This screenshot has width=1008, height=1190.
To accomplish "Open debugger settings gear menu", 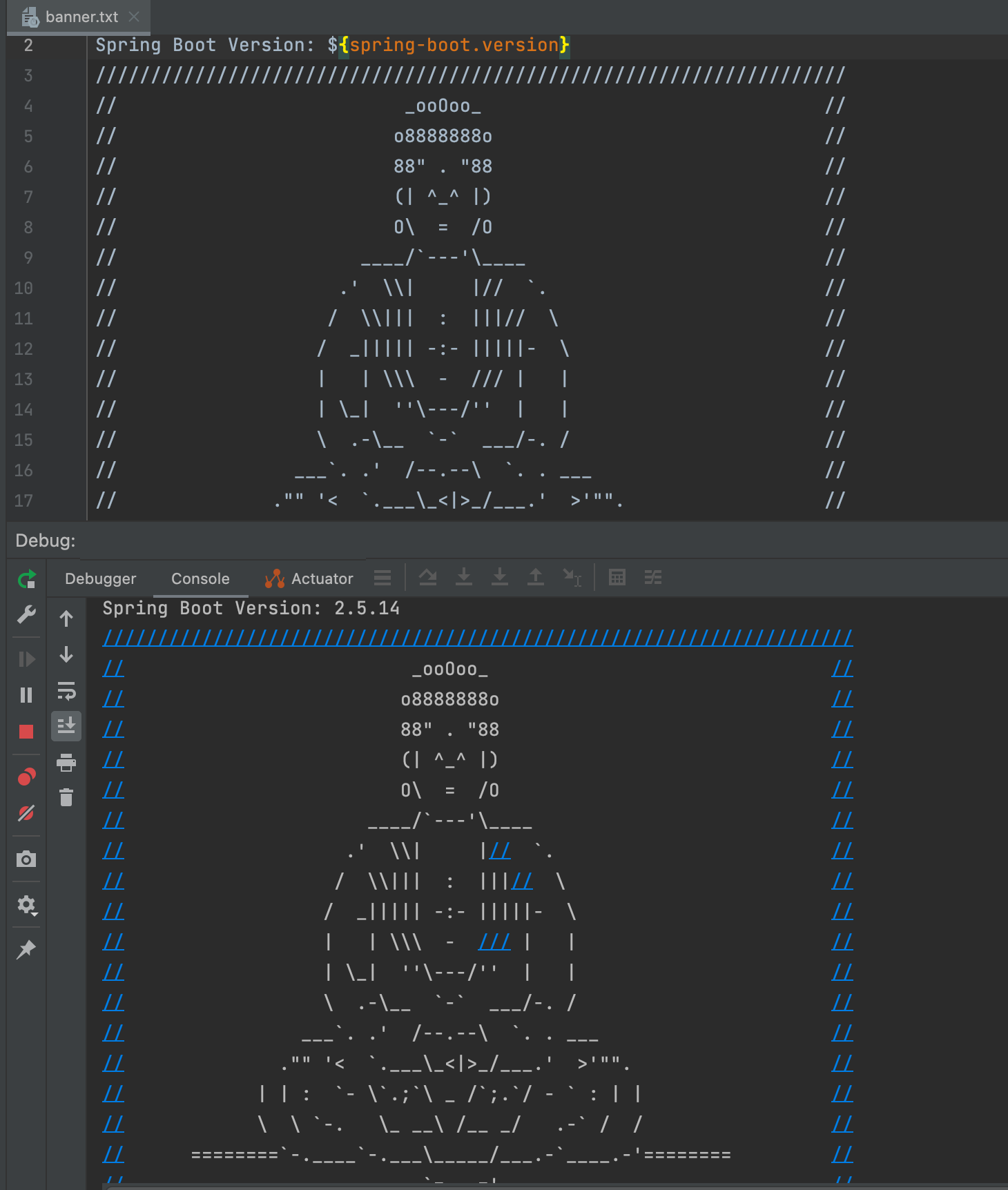I will pyautogui.click(x=27, y=905).
